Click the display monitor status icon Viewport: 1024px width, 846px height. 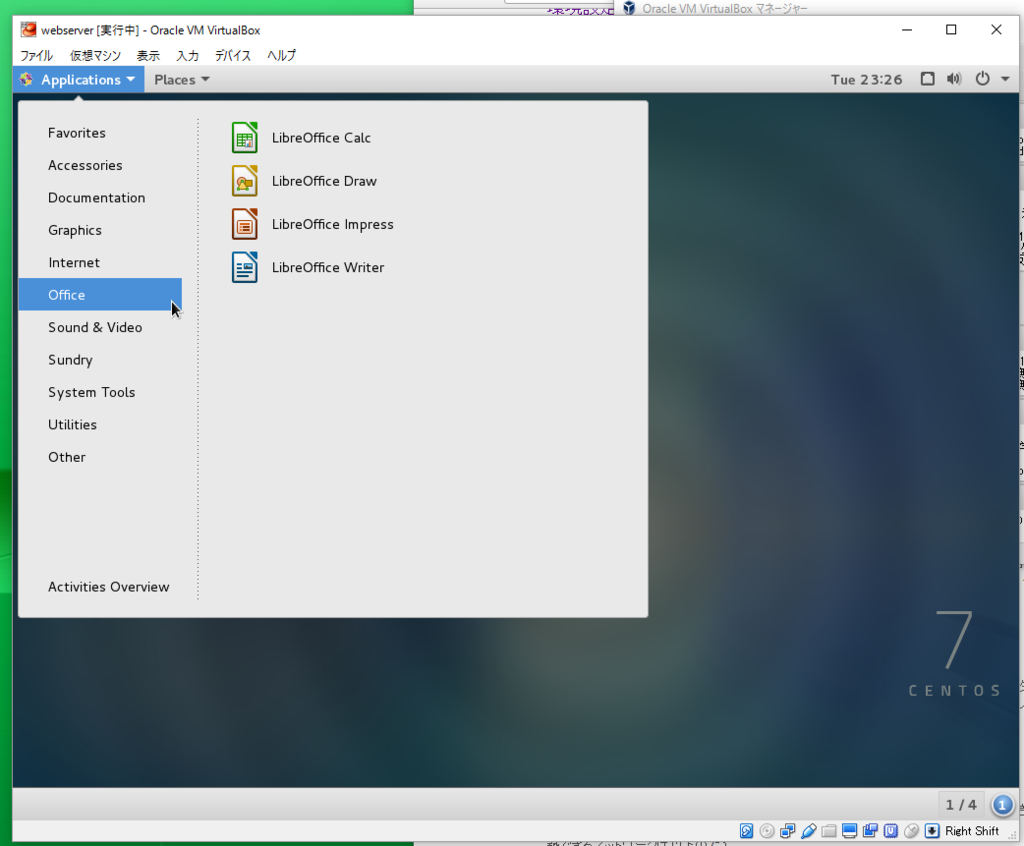click(x=850, y=831)
